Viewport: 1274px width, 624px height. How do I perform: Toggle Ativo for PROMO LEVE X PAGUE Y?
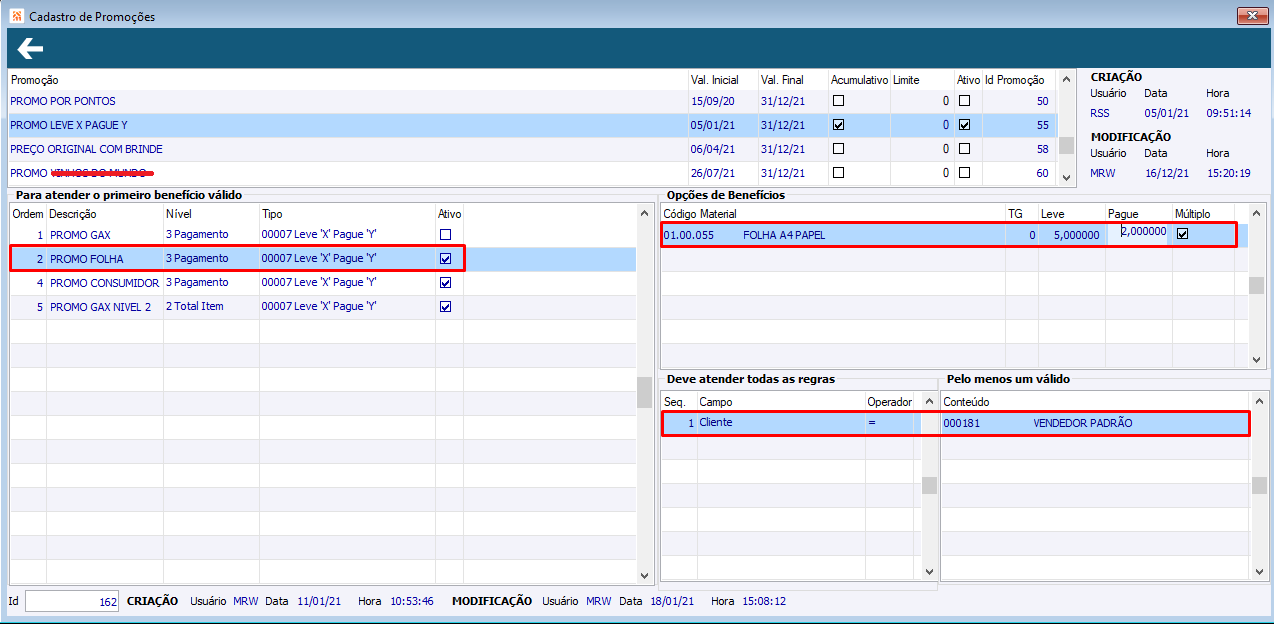(965, 125)
